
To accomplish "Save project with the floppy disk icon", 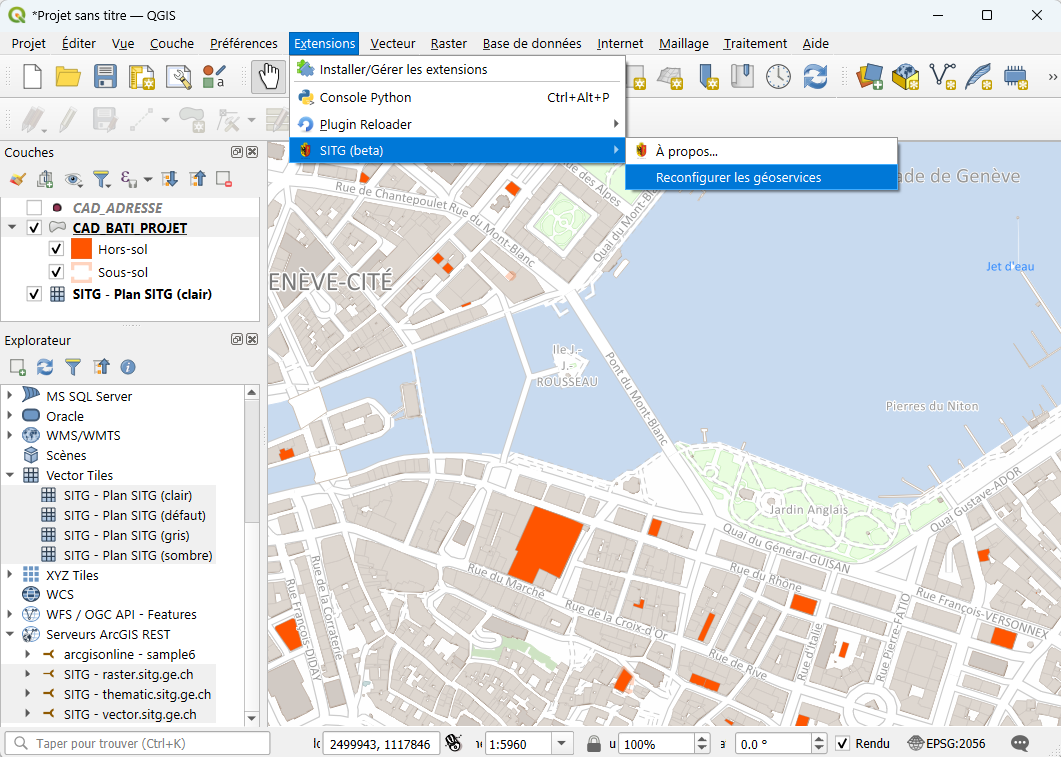I will [105, 76].
